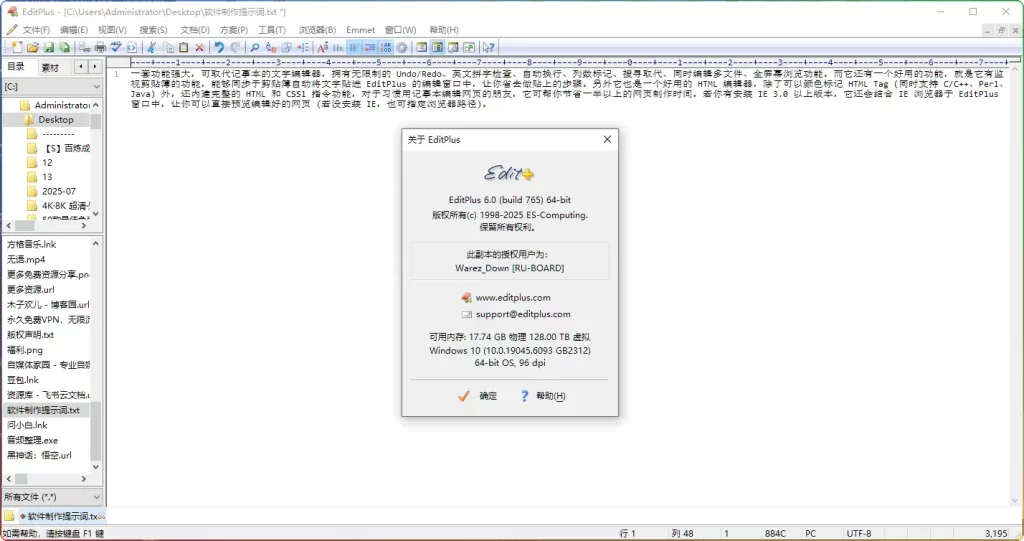Click the down arrow of the folder tree scrollbar

pyautogui.click(x=96, y=214)
